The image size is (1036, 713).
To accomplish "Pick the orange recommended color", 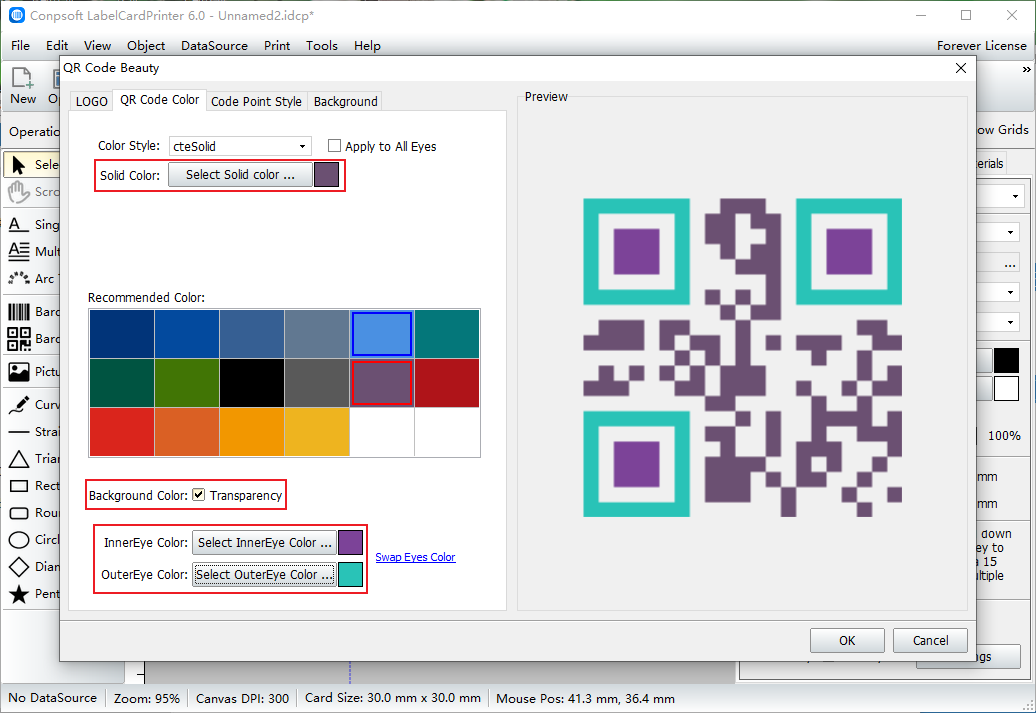I will pyautogui.click(x=252, y=432).
